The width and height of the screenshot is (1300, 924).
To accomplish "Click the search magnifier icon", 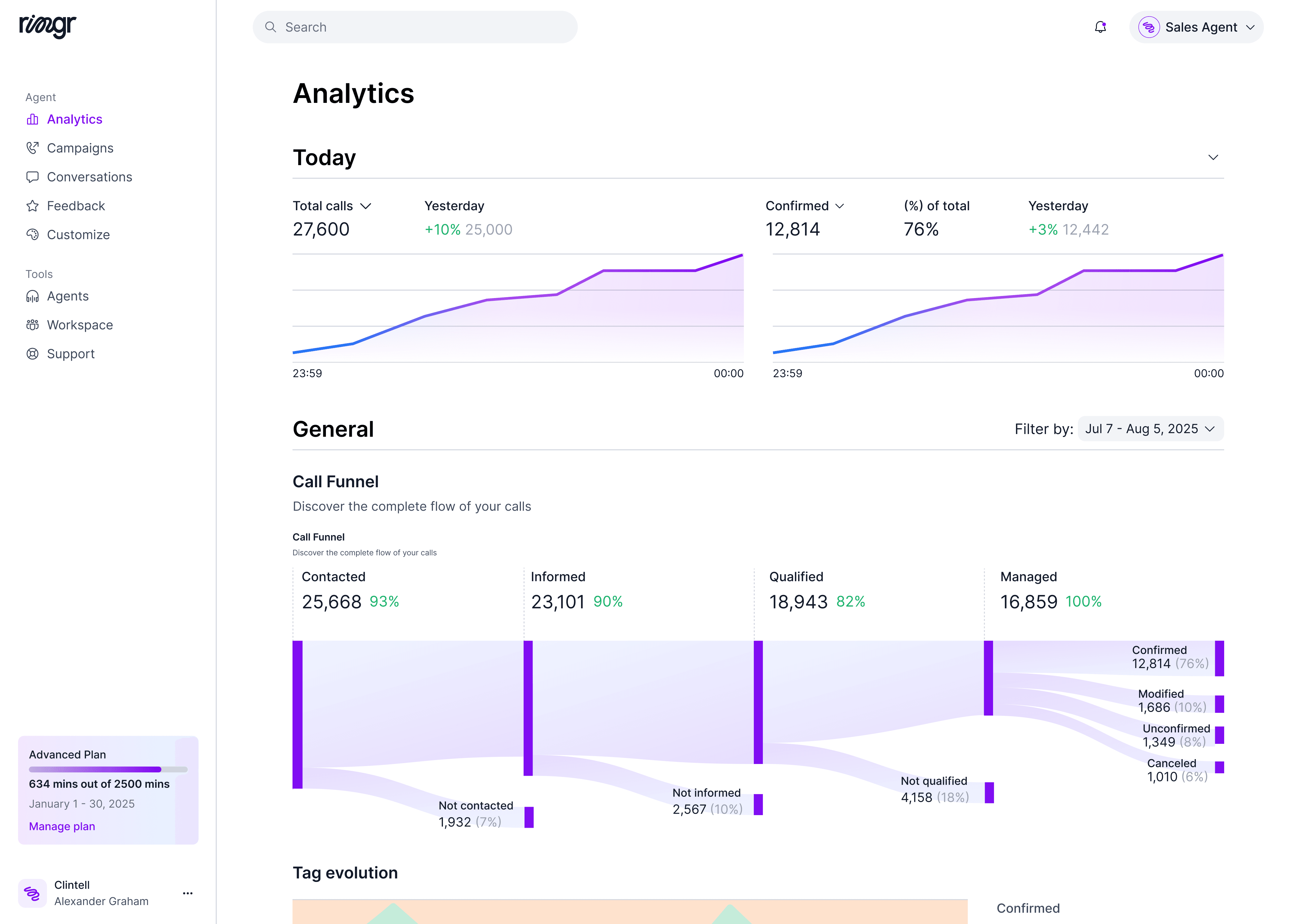I will click(270, 27).
